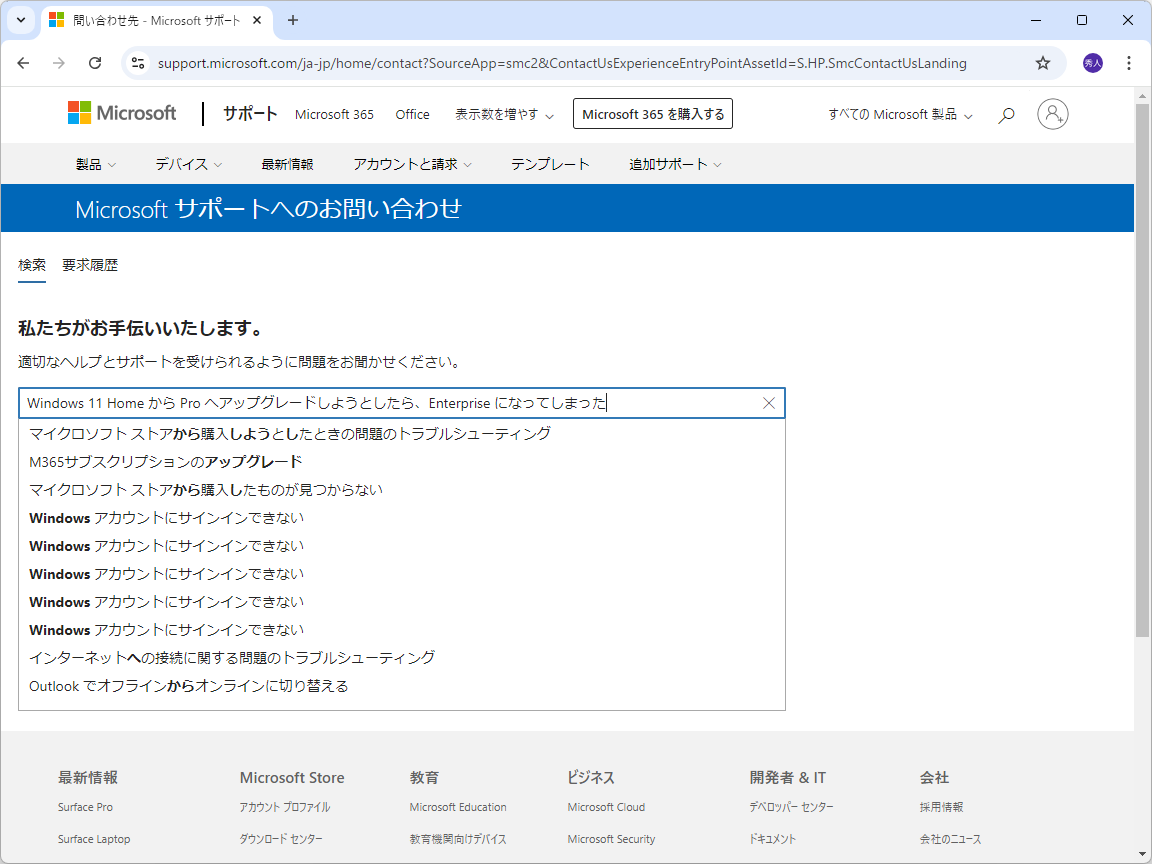Viewport: 1152px width, 864px height.
Task: Click the scrollbar down arrow
Action: point(1140,853)
